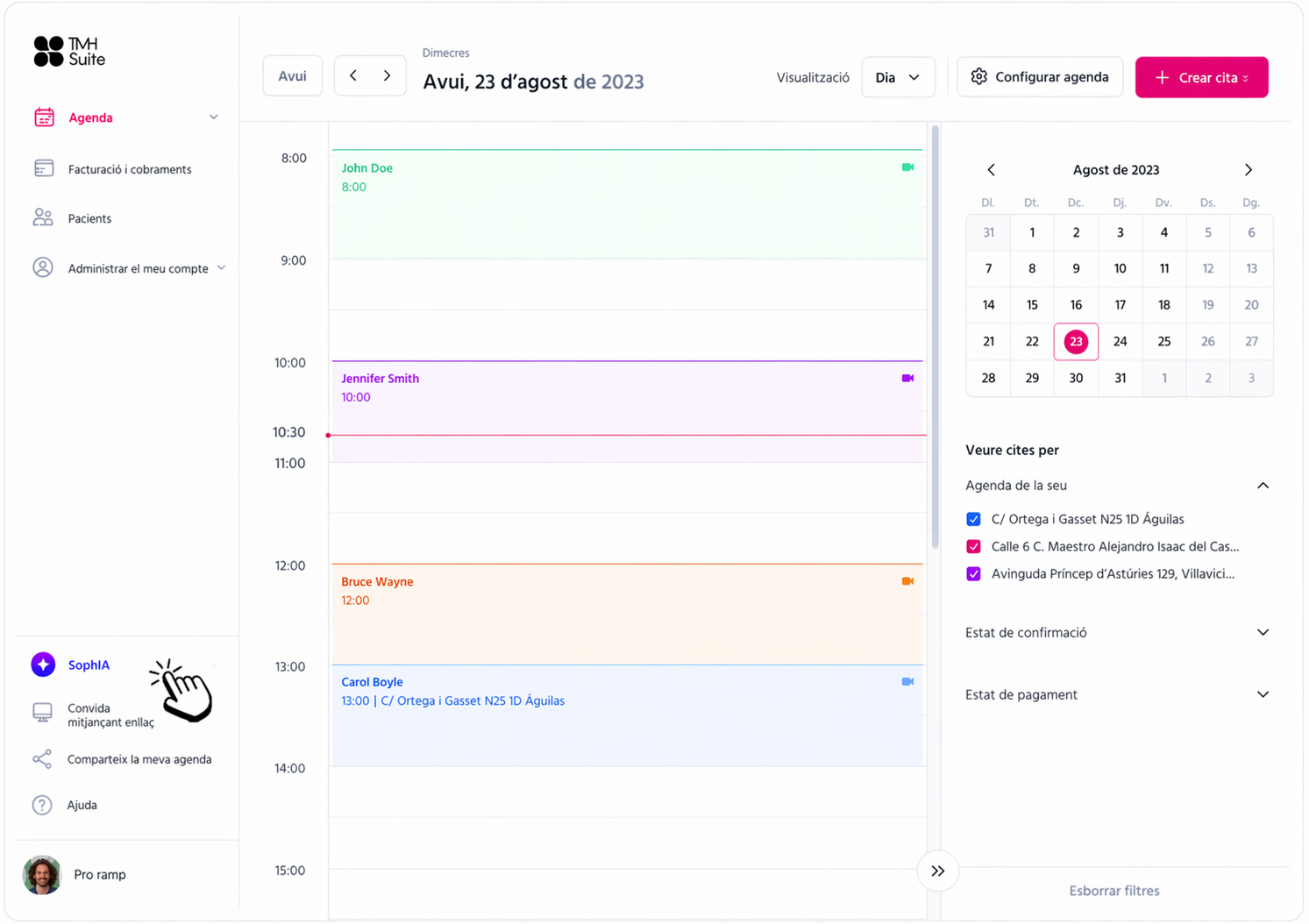Open the Dia view dropdown
Viewport: 1309px width, 924px height.
click(x=899, y=77)
